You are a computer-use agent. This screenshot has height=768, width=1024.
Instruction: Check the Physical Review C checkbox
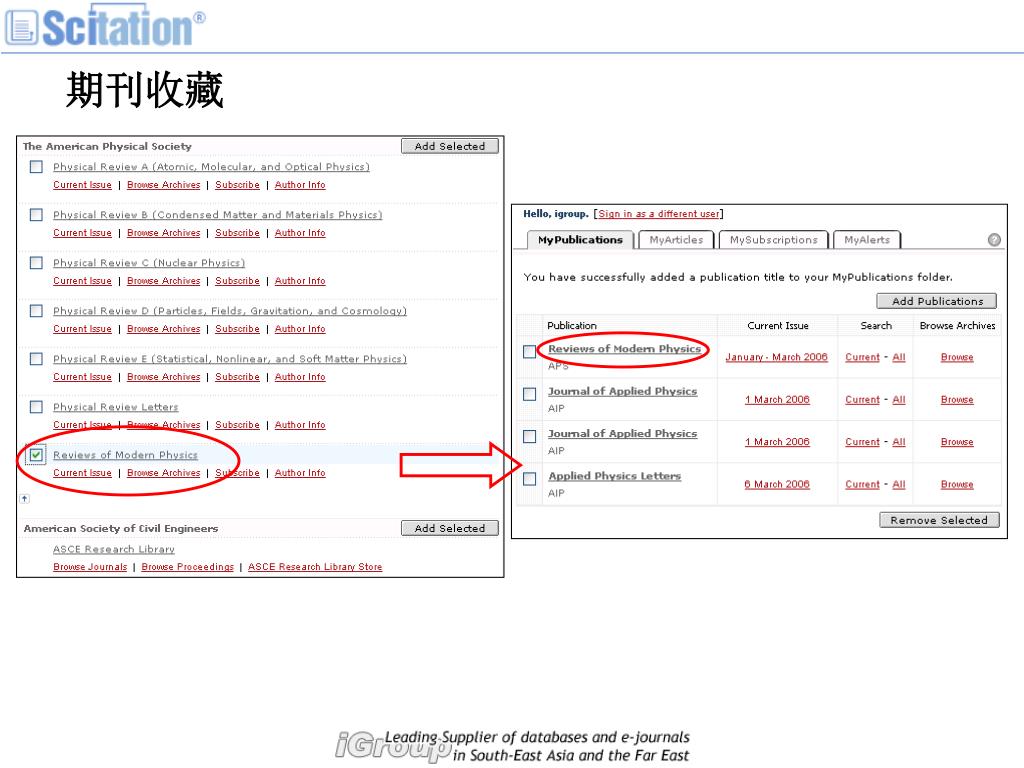coord(37,263)
